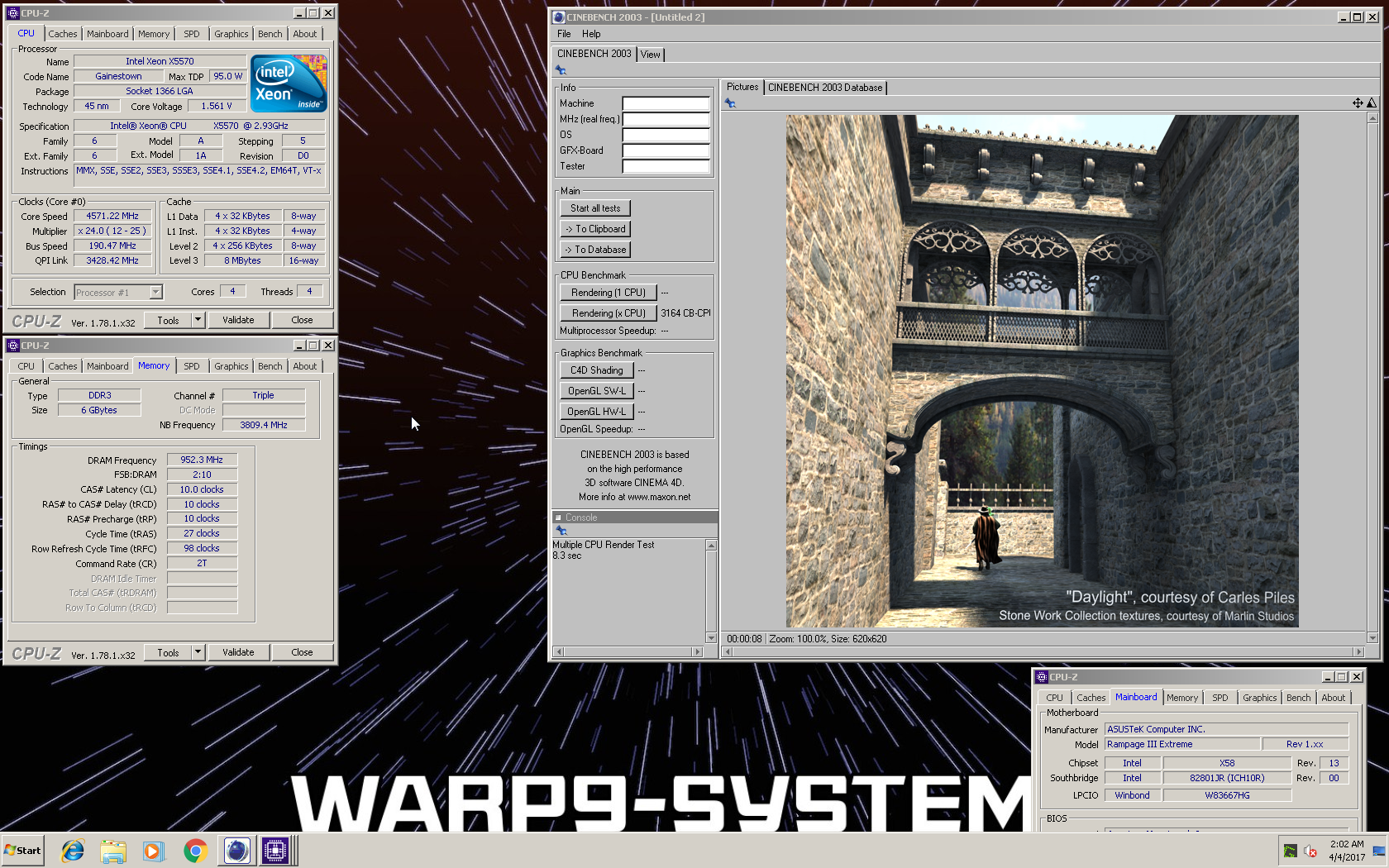The image size is (1389, 868).
Task: Click the pin icon in the Console panel
Action: click(561, 531)
